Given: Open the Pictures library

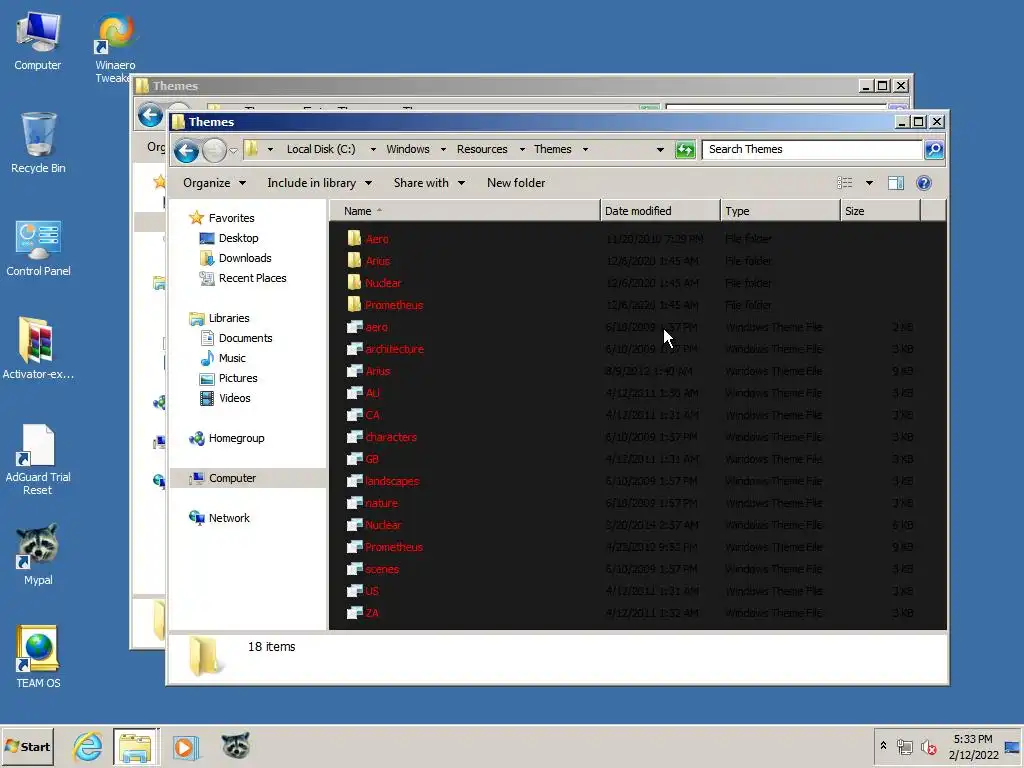Looking at the screenshot, I should pos(228,378).
